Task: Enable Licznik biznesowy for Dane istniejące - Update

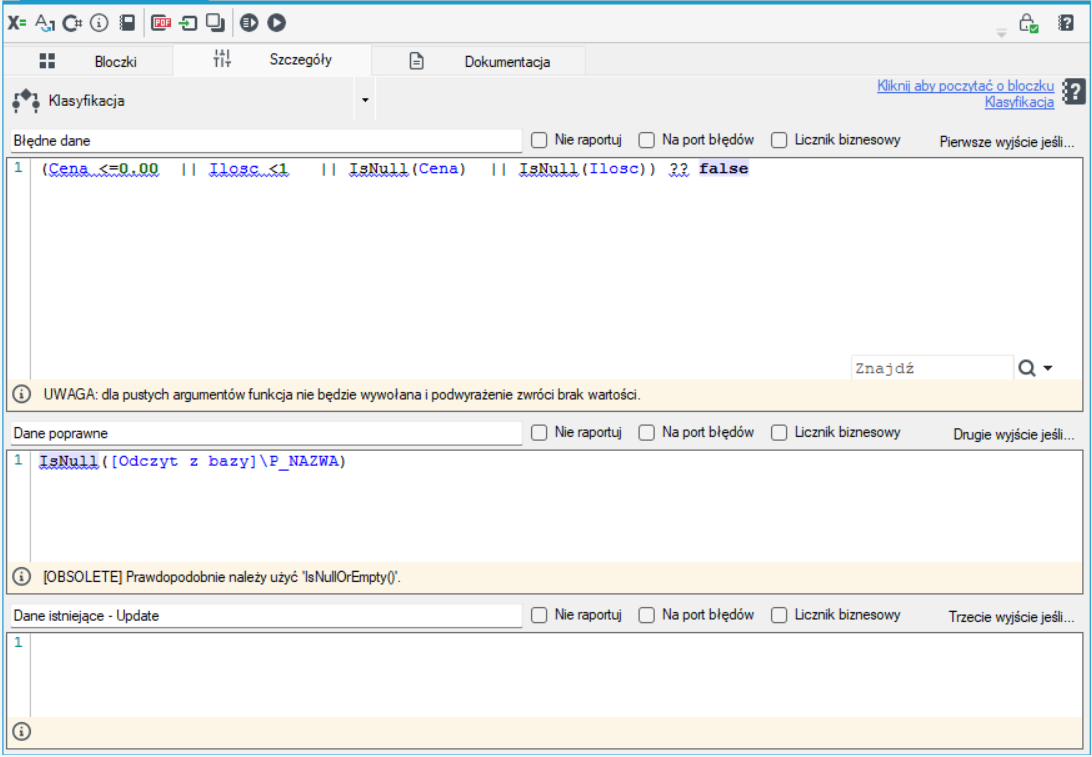Action: click(779, 615)
